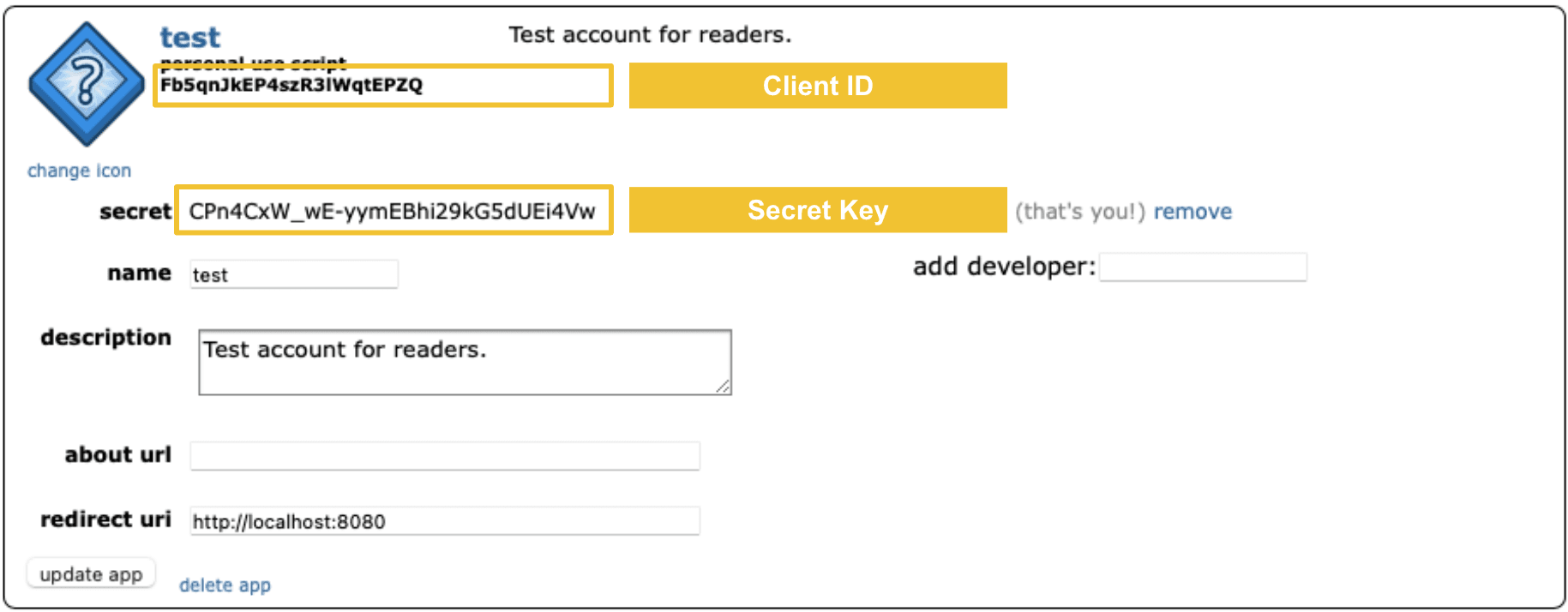
Task: Click the "redirect uri" field label
Action: (105, 519)
